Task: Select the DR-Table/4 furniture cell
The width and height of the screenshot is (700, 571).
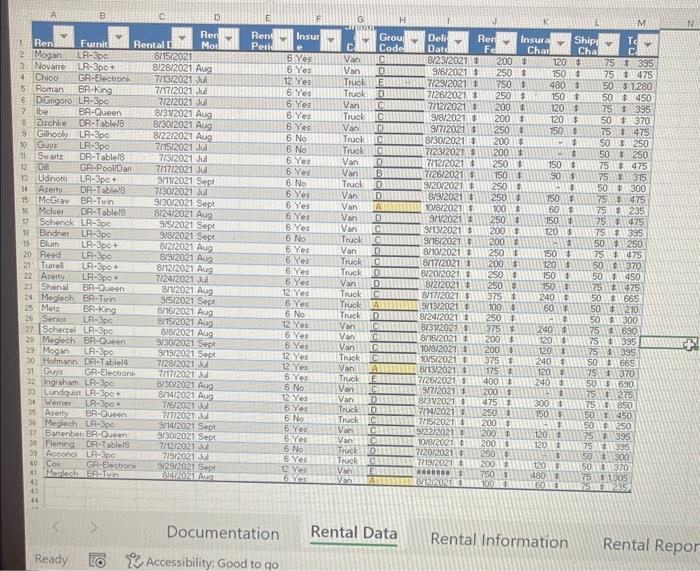Action: (110, 362)
